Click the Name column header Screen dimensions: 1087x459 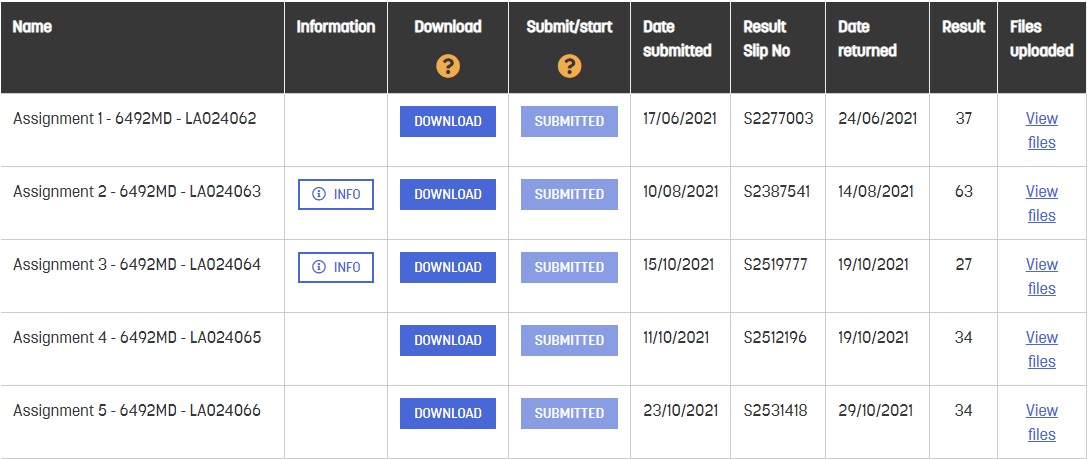point(32,27)
